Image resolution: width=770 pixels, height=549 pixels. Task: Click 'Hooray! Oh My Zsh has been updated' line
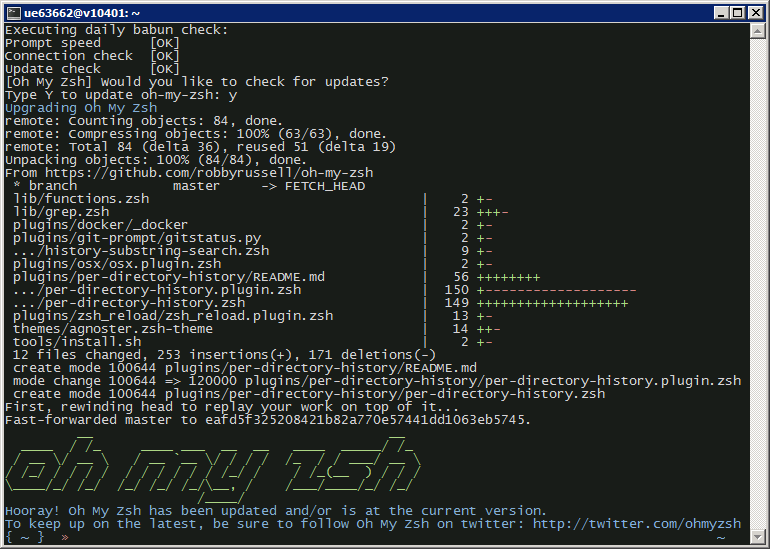coord(275,511)
